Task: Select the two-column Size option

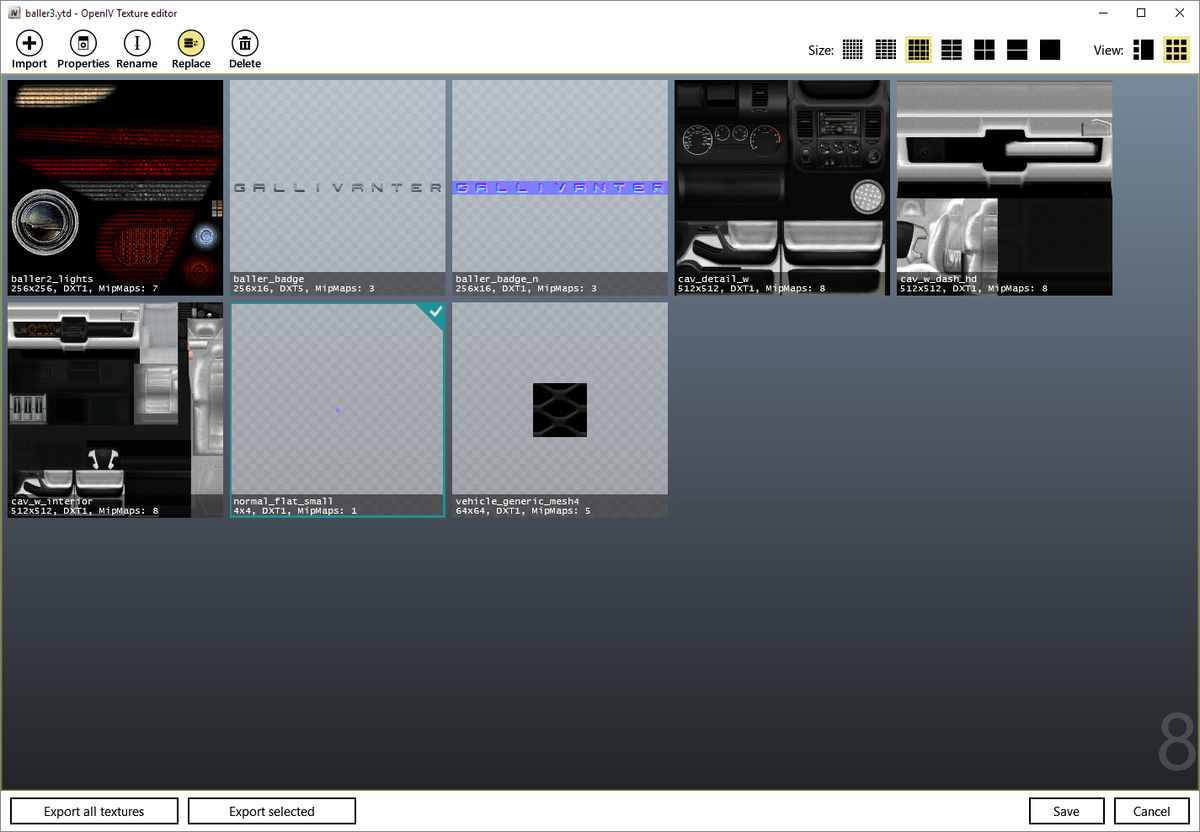Action: click(984, 49)
